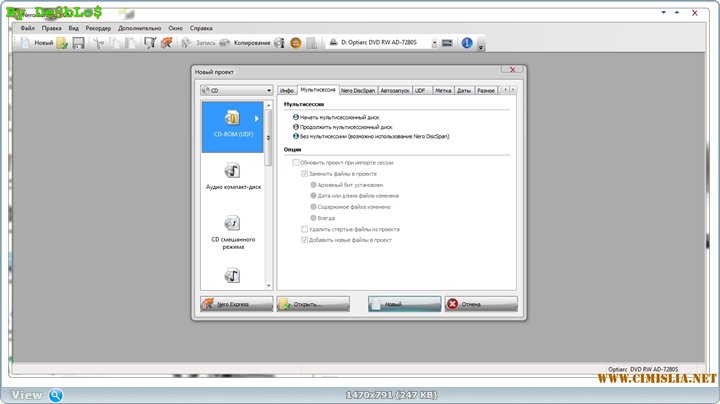
Task: Select 'Продолжить мультисессионный диск' radio option
Action: coord(296,126)
